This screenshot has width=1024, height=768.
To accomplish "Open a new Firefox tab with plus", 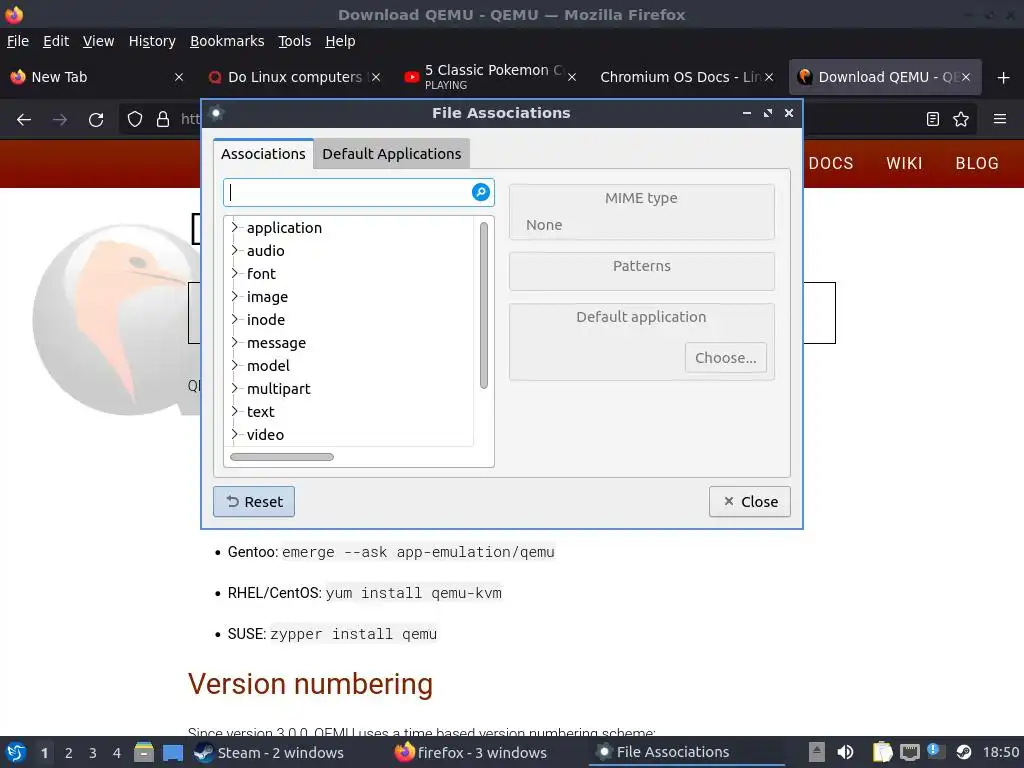I will (1004, 78).
